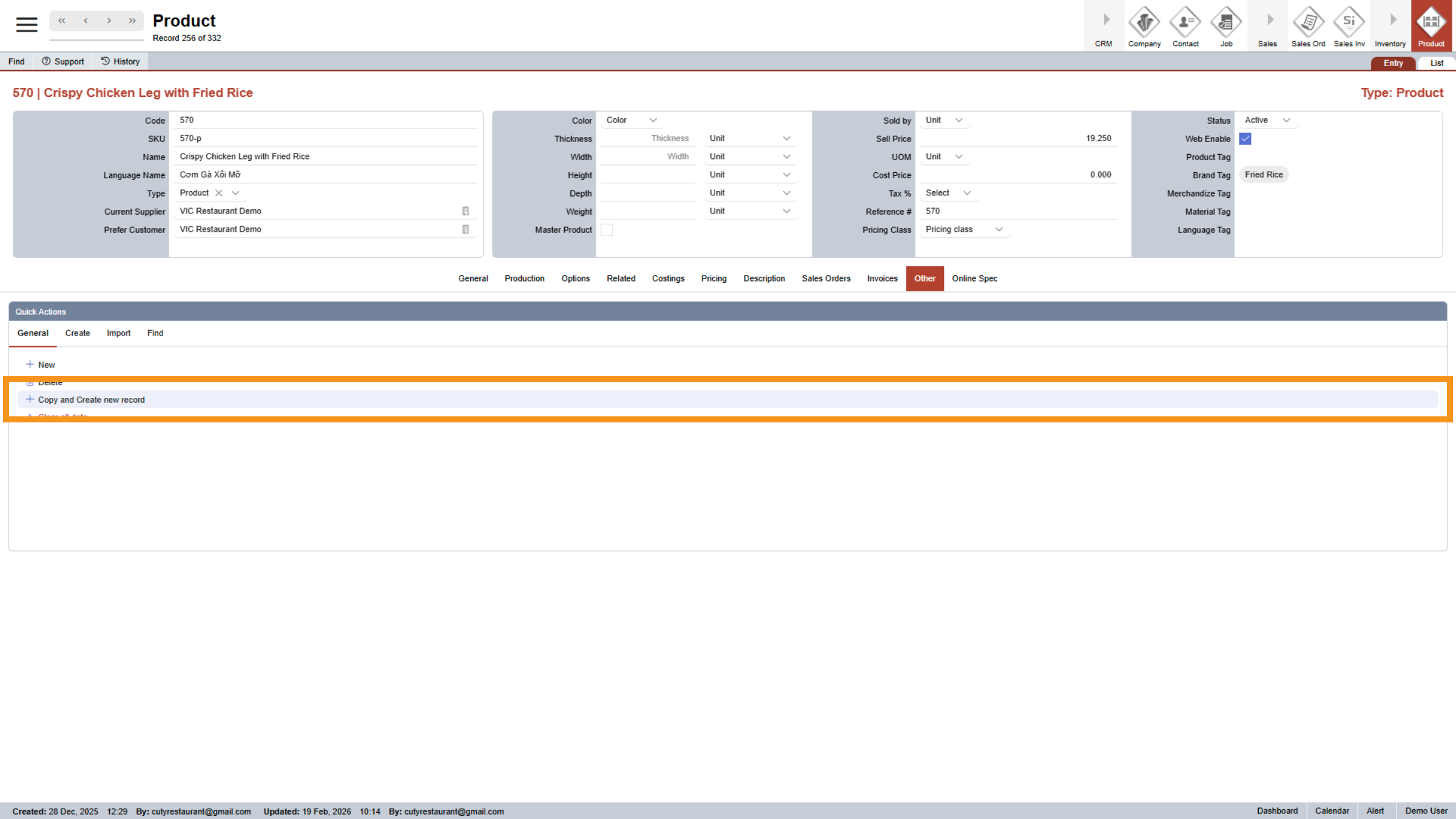Viewport: 1456px width, 819px height.
Task: Click into the Sell Price field
Action: (x=1018, y=138)
